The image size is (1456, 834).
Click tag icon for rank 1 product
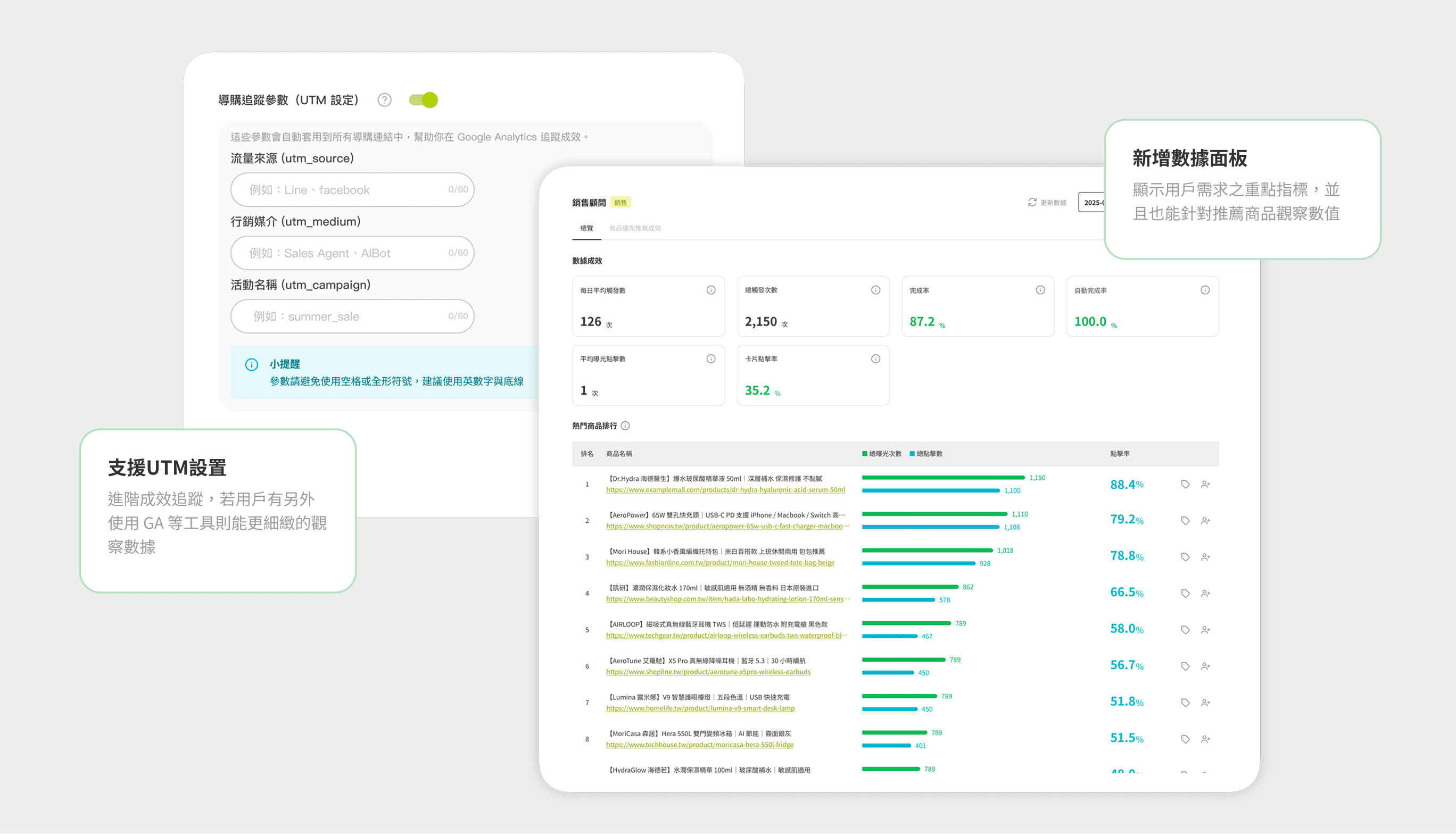(x=1185, y=484)
